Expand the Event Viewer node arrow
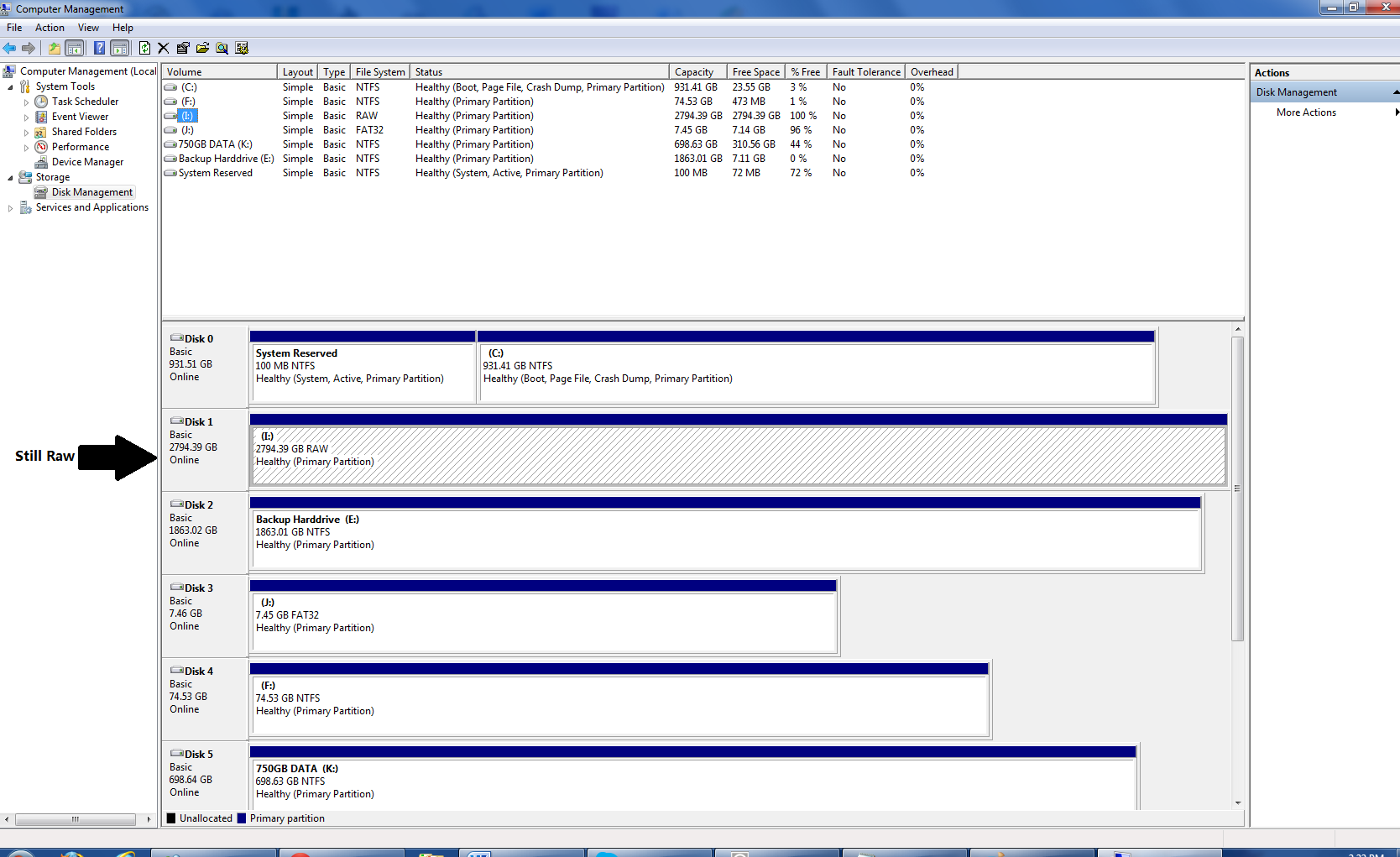The width and height of the screenshot is (1400, 857). click(26, 118)
